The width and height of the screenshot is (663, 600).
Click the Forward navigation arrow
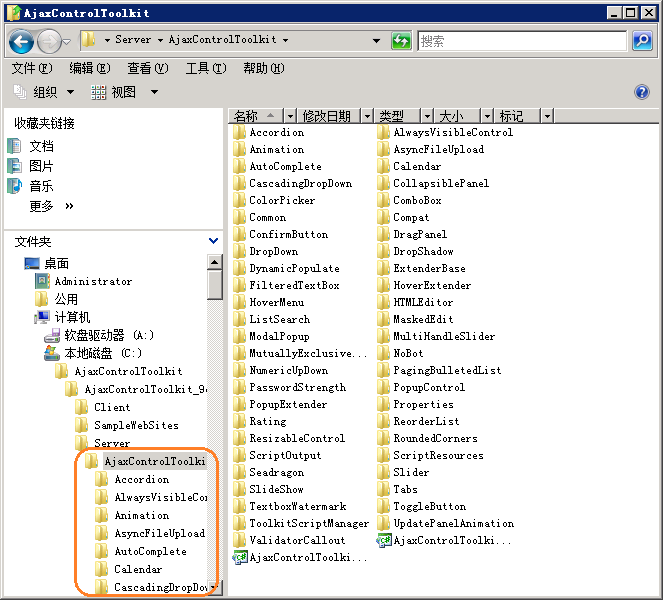[x=49, y=41]
